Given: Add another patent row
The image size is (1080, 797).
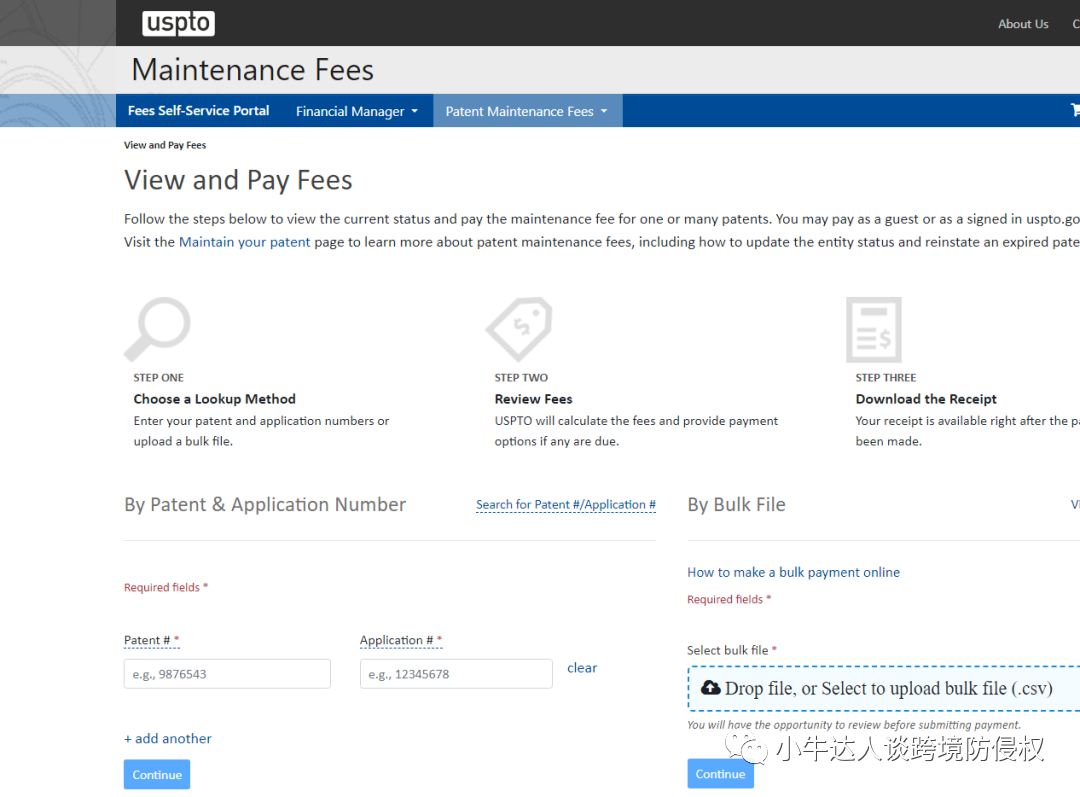Looking at the screenshot, I should (x=168, y=738).
